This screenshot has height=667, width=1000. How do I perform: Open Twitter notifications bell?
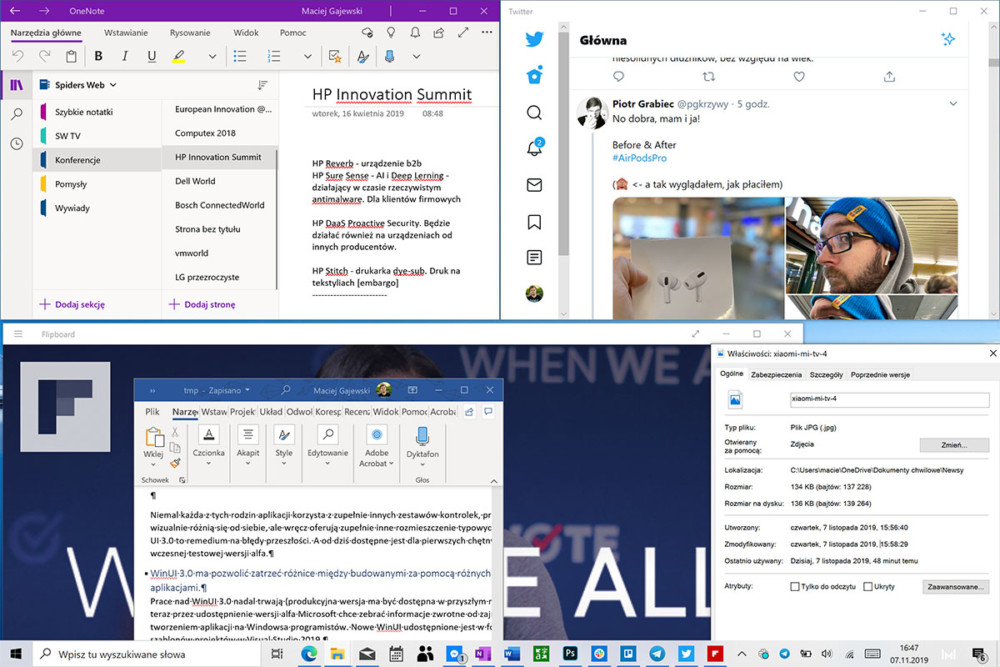click(x=534, y=147)
